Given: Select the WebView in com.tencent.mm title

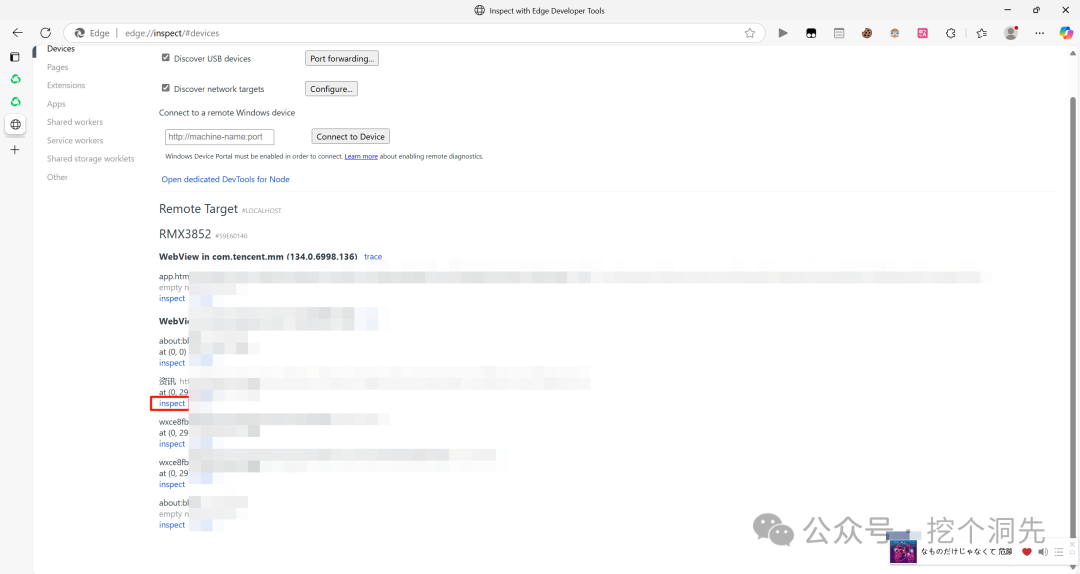Looking at the screenshot, I should tap(258, 256).
